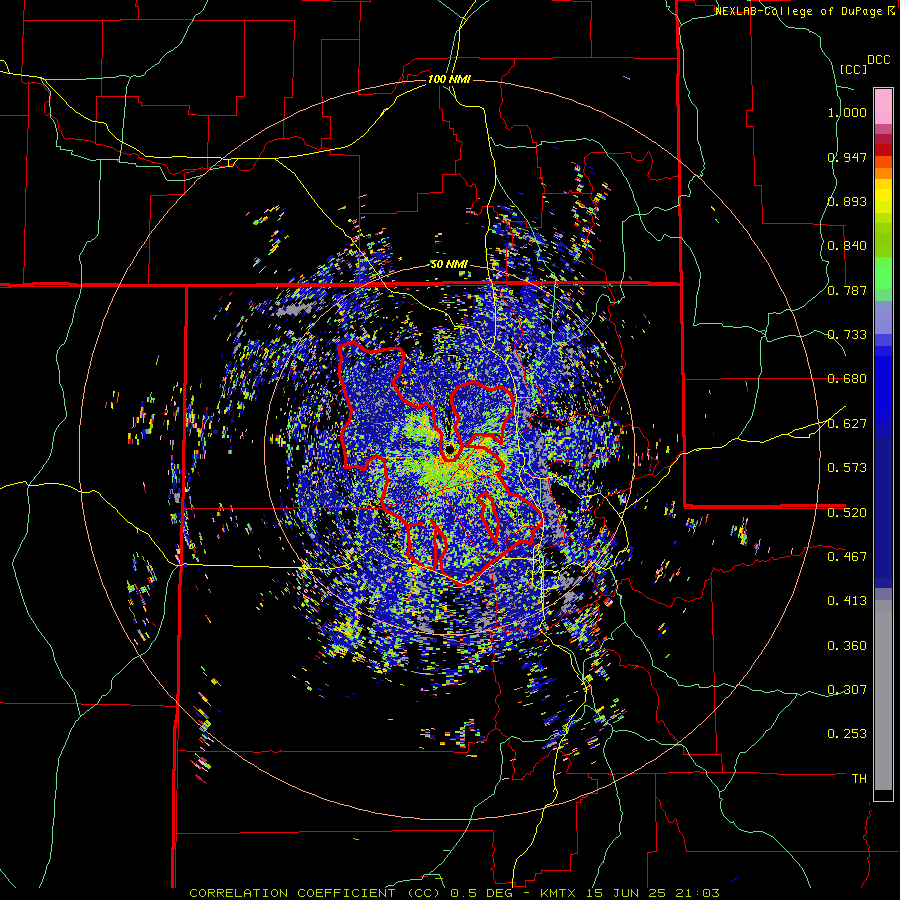Select the 0.947 legend value
This screenshot has width=900, height=900.
click(x=847, y=157)
